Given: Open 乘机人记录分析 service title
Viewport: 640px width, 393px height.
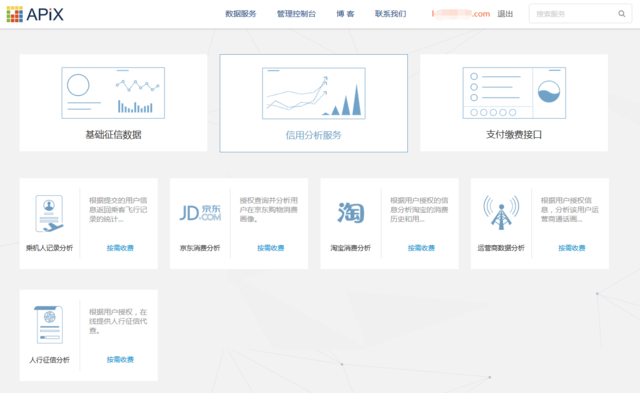Looking at the screenshot, I should pyautogui.click(x=49, y=248).
